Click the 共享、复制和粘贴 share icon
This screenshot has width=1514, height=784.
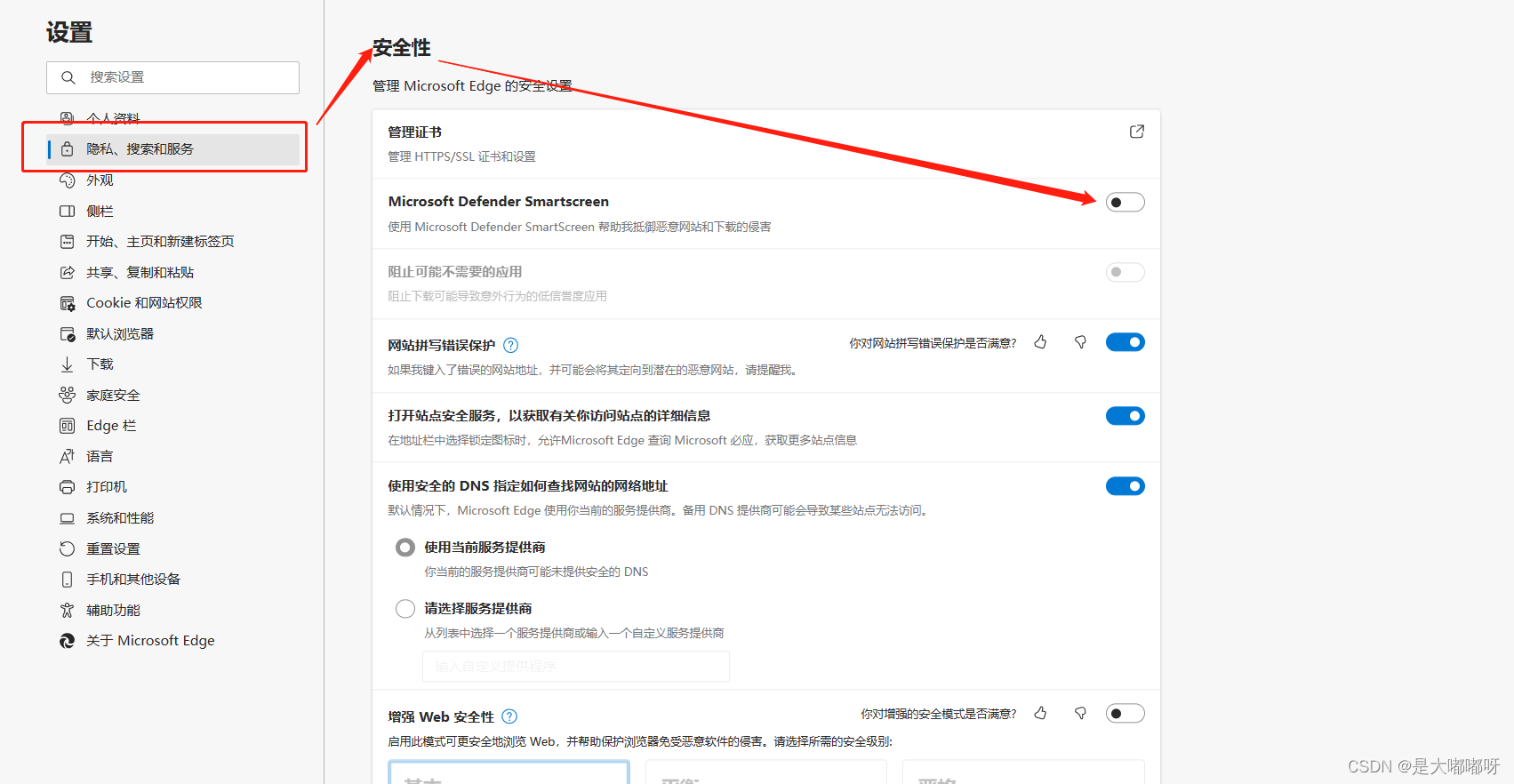pos(67,273)
